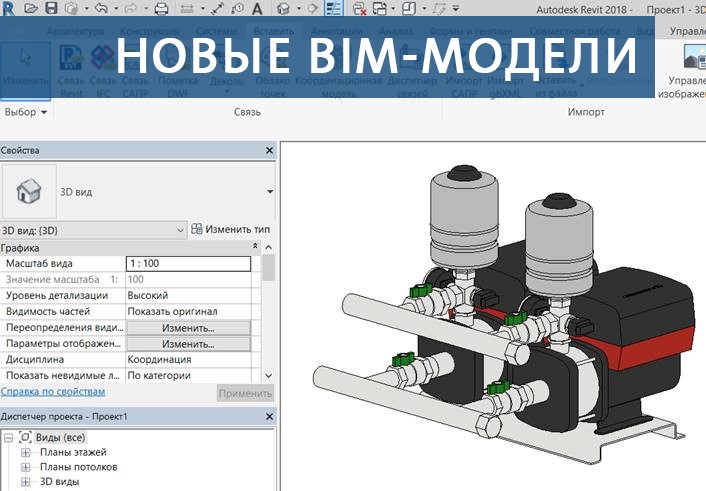Click the Применить button

tap(245, 393)
